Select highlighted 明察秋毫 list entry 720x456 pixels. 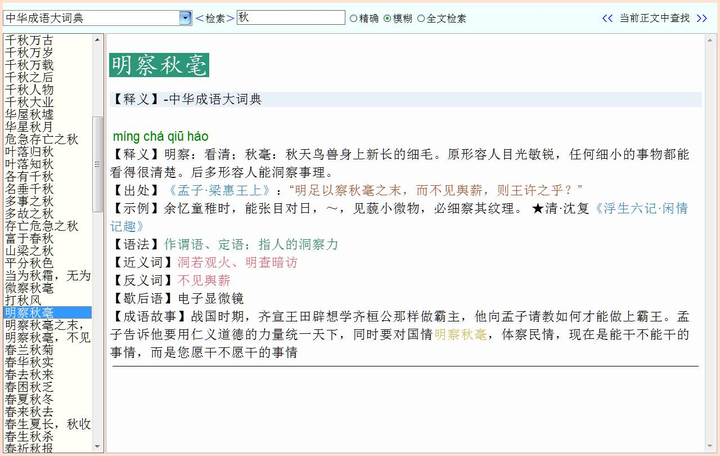[48, 313]
